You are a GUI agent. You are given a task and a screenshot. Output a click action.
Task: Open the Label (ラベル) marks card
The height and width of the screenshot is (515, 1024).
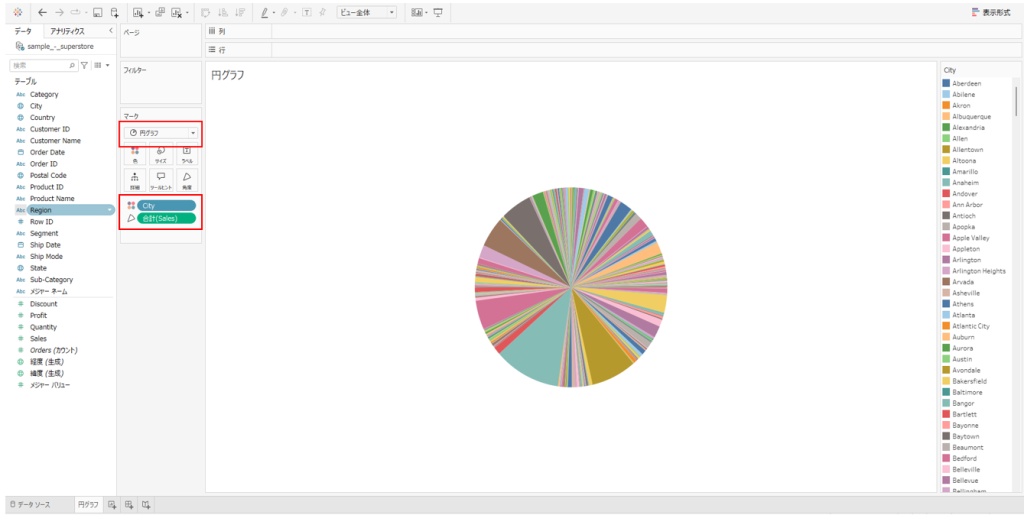[186, 154]
